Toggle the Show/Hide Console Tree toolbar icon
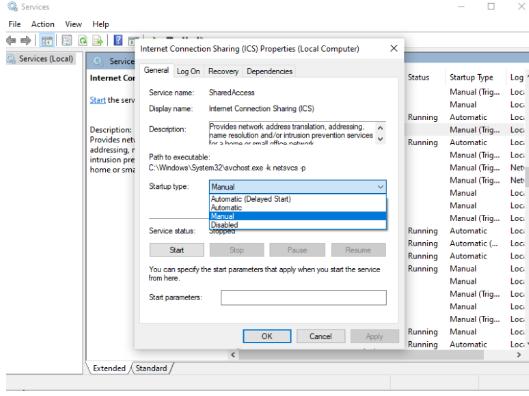This screenshot has width=529, height=396. click(47, 41)
